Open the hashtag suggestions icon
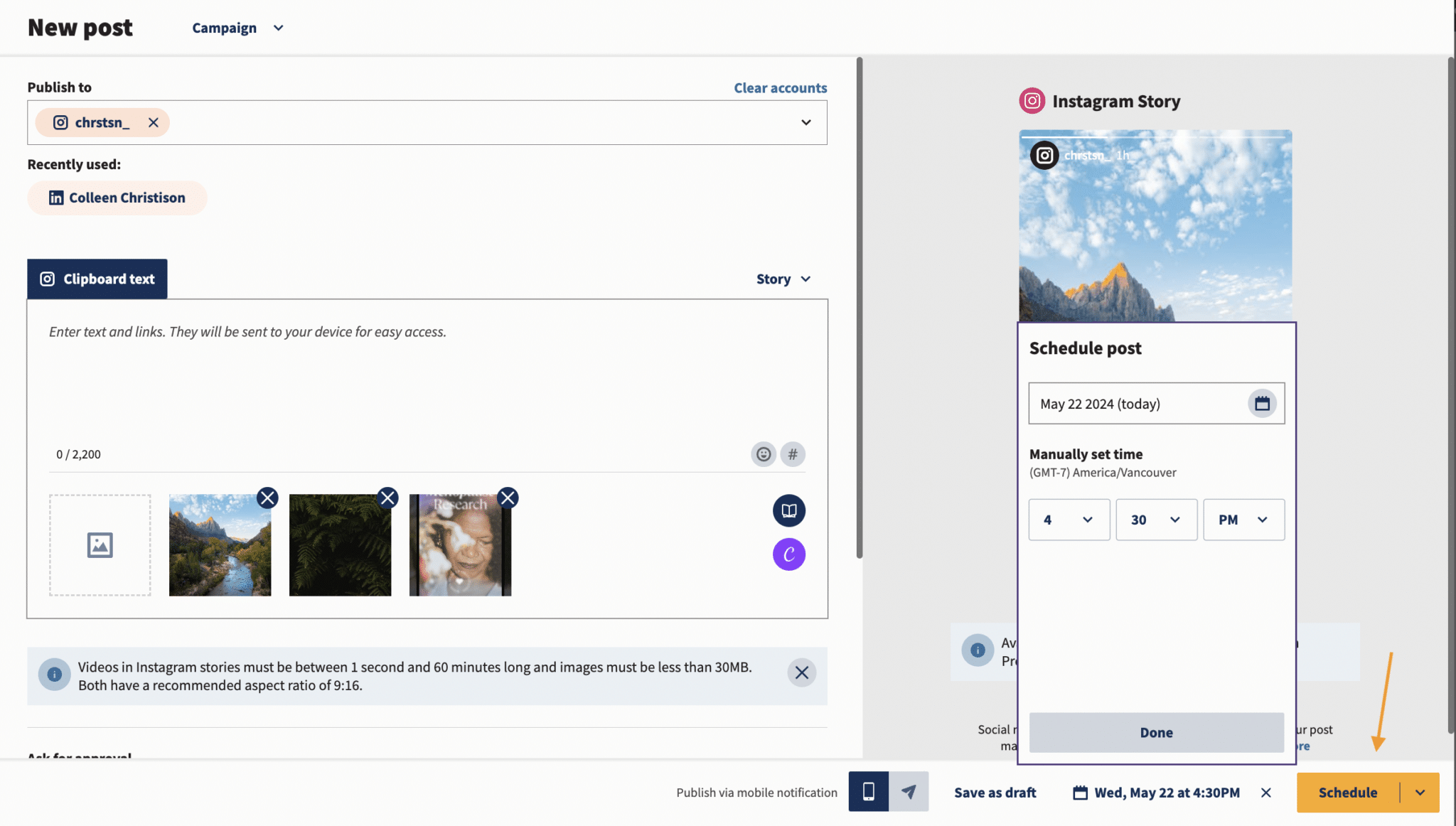1456x826 pixels. (793, 454)
